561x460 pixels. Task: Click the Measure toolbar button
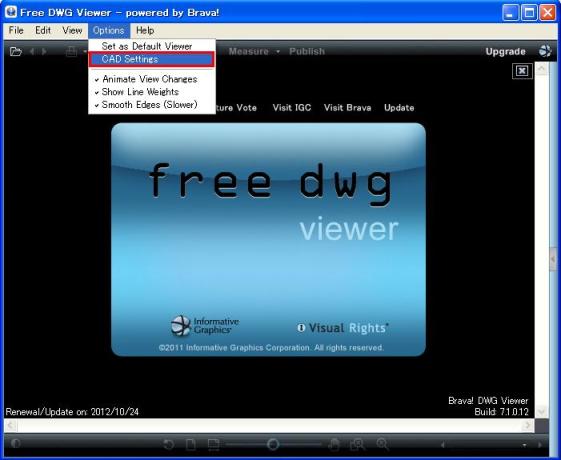coord(249,52)
